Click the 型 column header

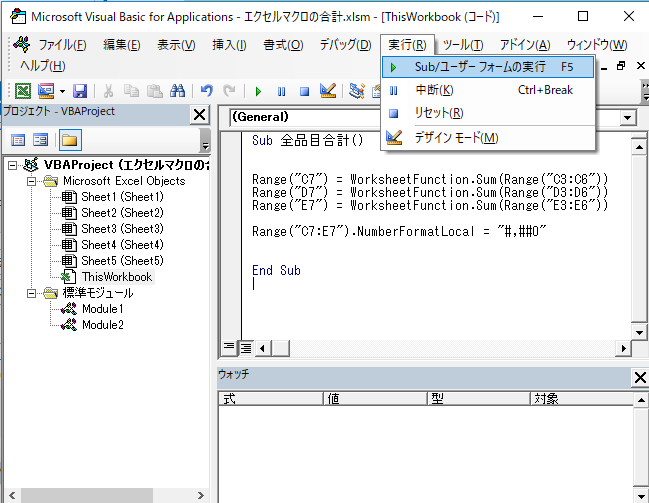(479, 399)
